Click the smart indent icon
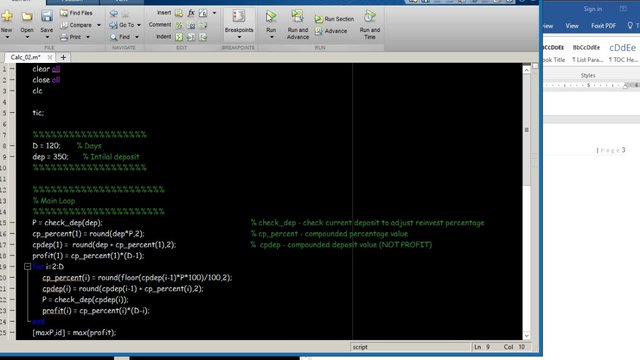Viewport: 640px width, 360px height. (179, 37)
